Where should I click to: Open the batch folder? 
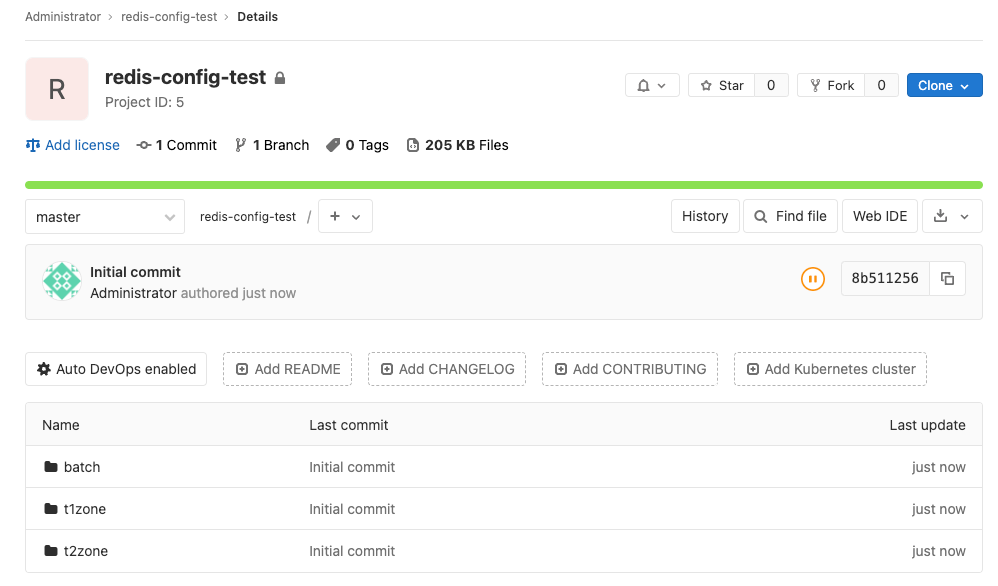click(82, 467)
